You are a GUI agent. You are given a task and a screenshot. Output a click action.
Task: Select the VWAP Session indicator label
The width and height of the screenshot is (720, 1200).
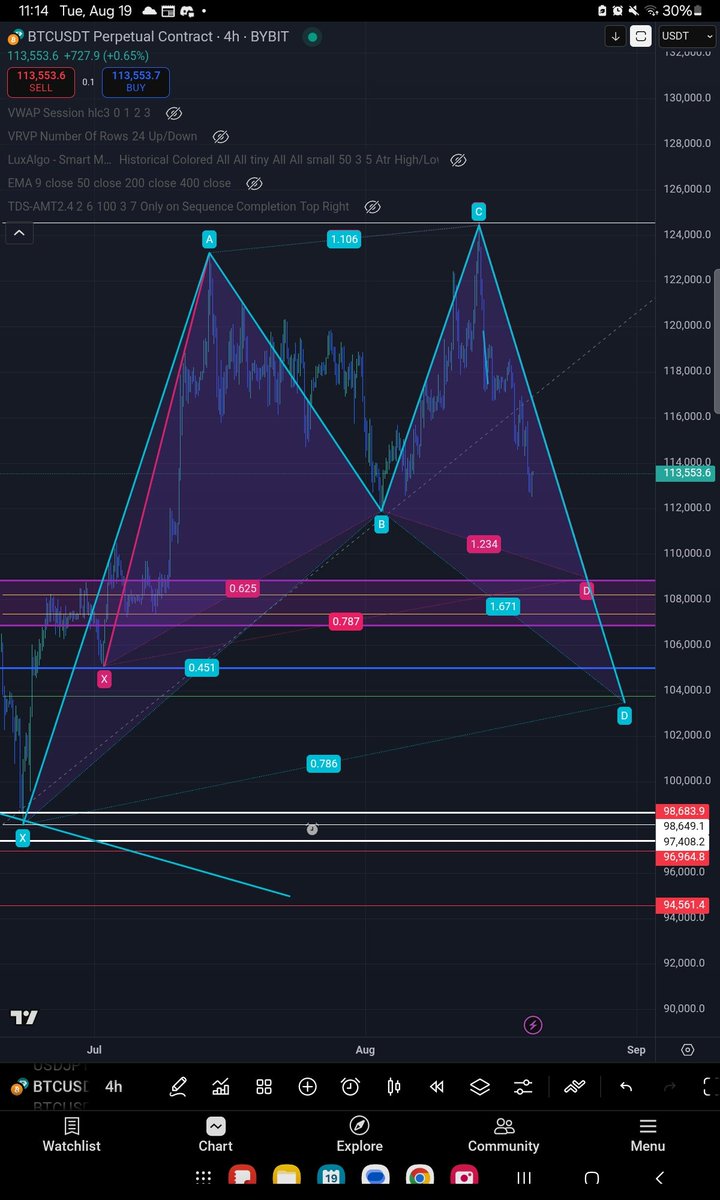pyautogui.click(x=79, y=113)
